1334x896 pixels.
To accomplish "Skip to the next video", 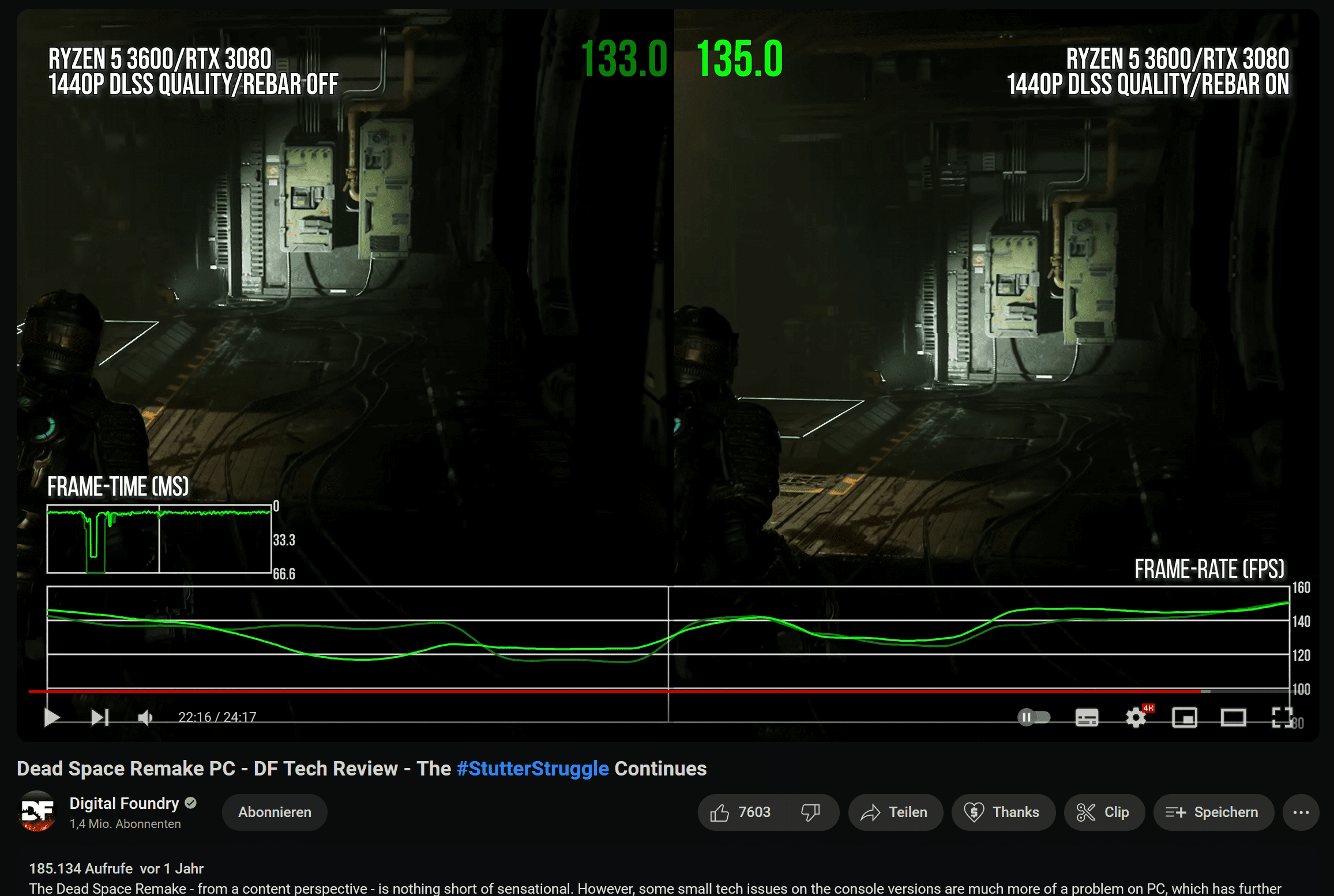I will pyautogui.click(x=100, y=717).
